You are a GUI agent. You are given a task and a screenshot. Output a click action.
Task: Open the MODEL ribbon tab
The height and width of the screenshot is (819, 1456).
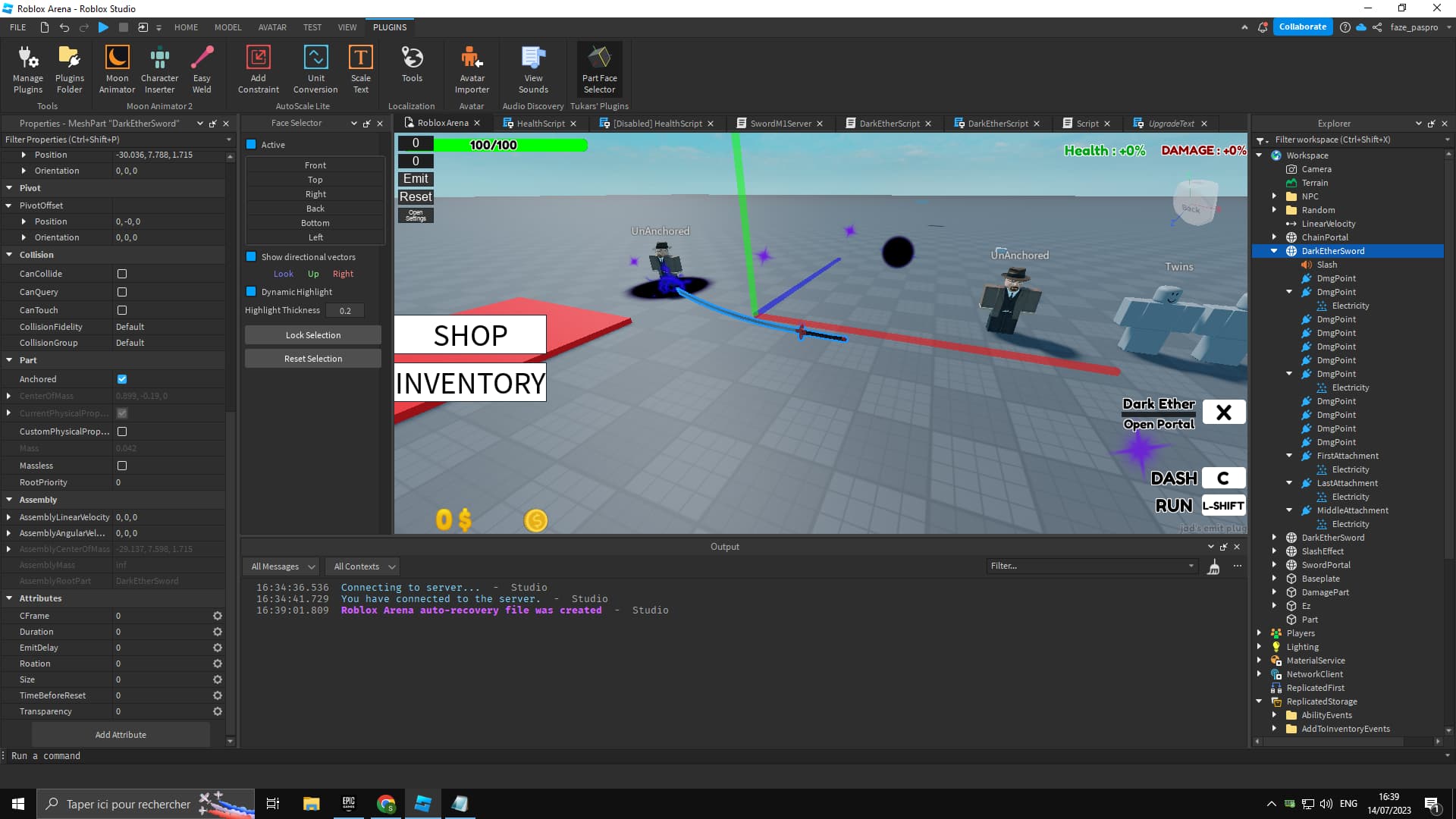tap(227, 27)
